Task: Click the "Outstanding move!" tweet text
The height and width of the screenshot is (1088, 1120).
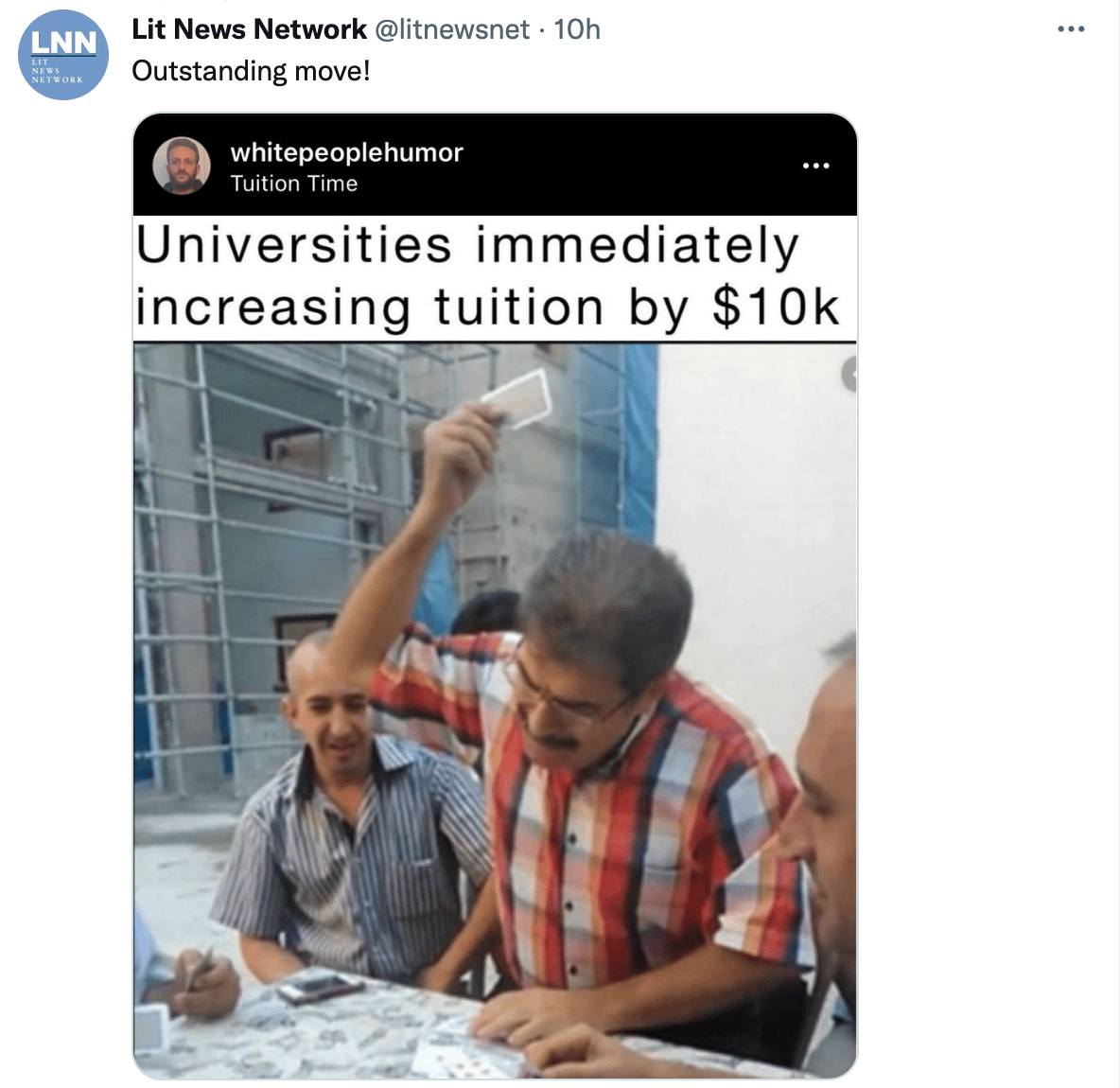Action: [251, 71]
